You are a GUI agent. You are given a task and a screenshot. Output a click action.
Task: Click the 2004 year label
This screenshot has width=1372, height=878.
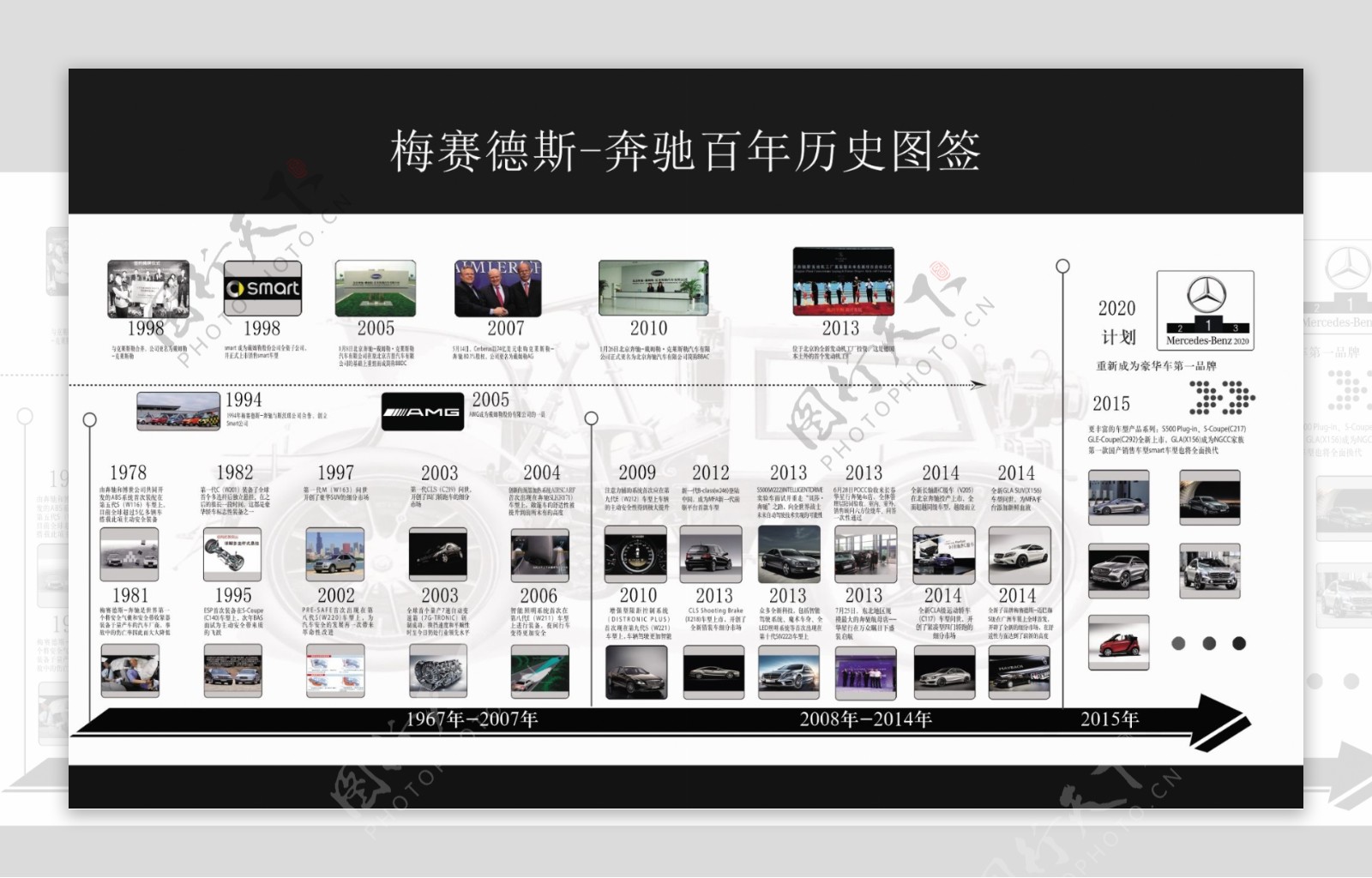(542, 473)
